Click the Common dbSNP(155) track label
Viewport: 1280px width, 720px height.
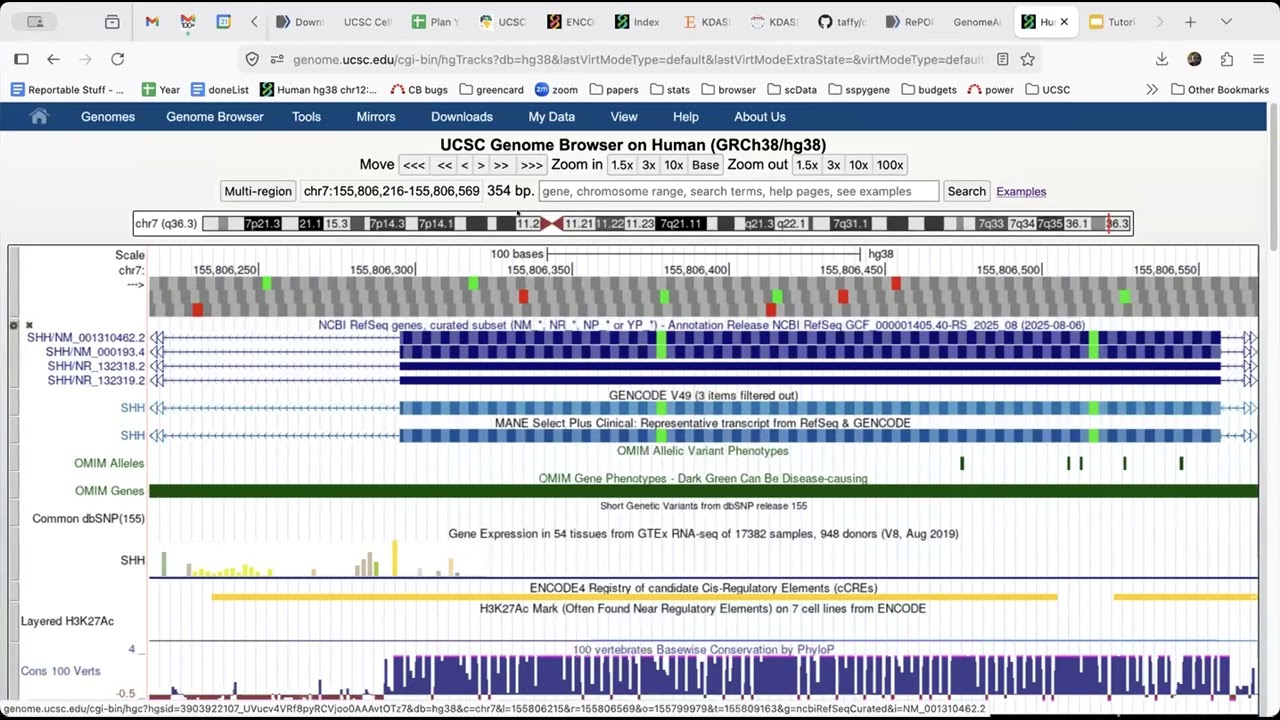pos(88,519)
